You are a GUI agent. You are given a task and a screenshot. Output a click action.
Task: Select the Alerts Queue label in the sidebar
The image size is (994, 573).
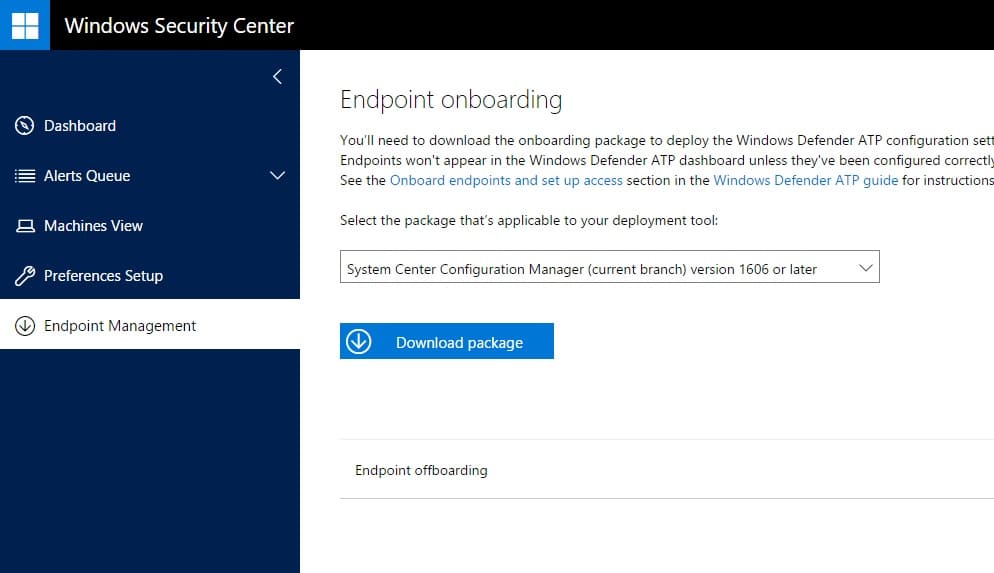coord(87,176)
